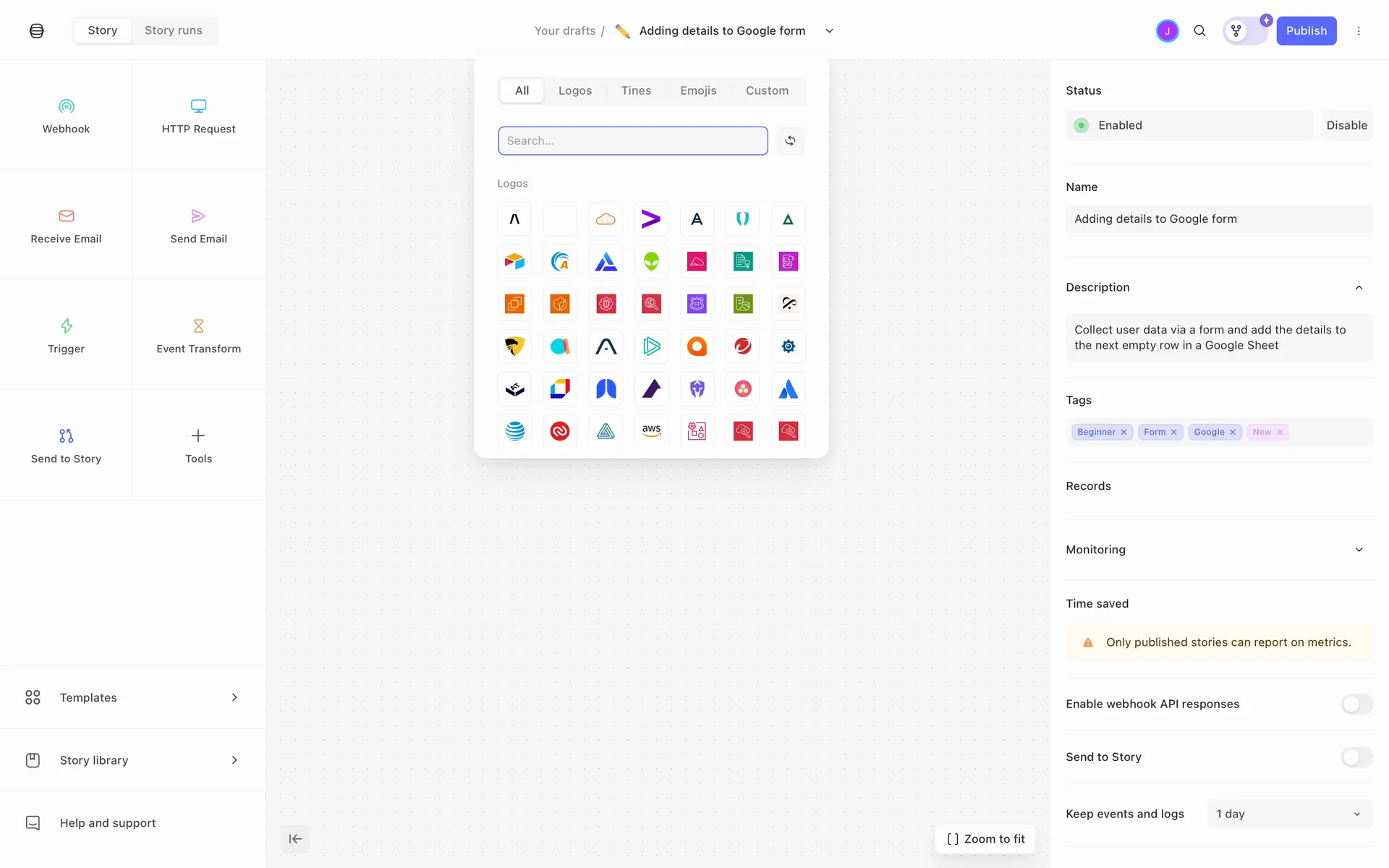The width and height of the screenshot is (1389, 868).
Task: Collapse the Description section
Action: click(1359, 287)
